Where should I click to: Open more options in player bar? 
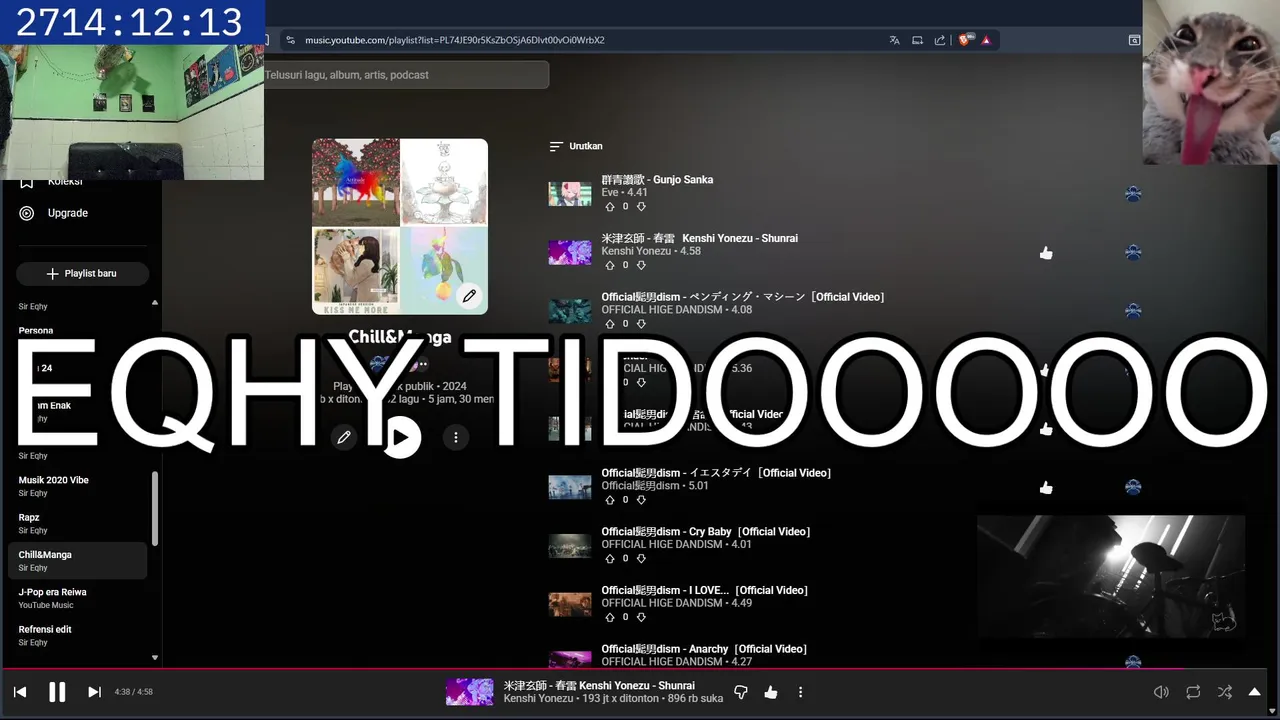click(800, 692)
